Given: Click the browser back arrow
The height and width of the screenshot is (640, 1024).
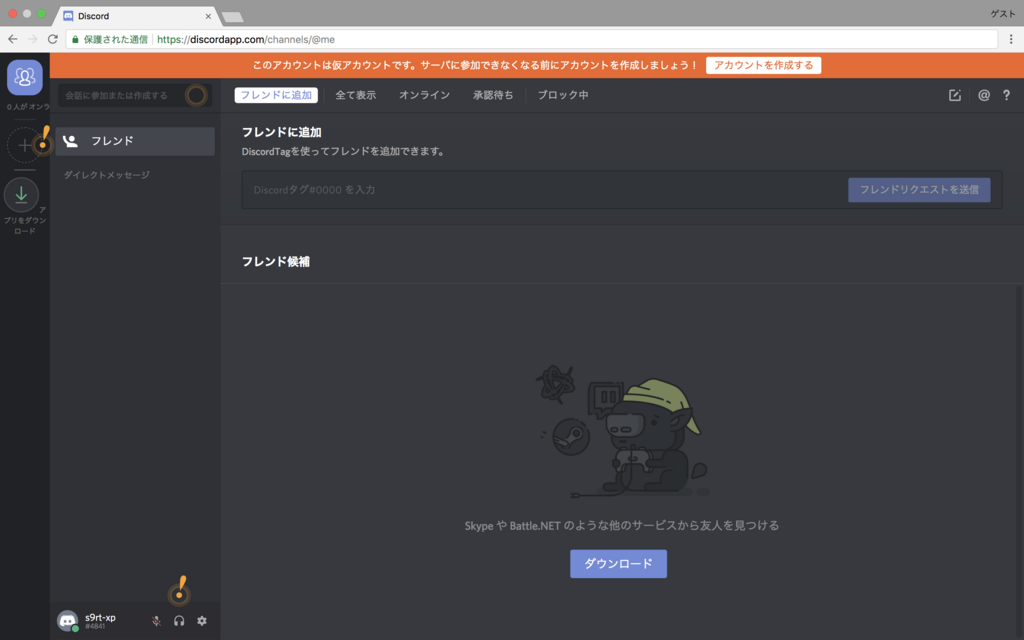Looking at the screenshot, I should coord(12,39).
